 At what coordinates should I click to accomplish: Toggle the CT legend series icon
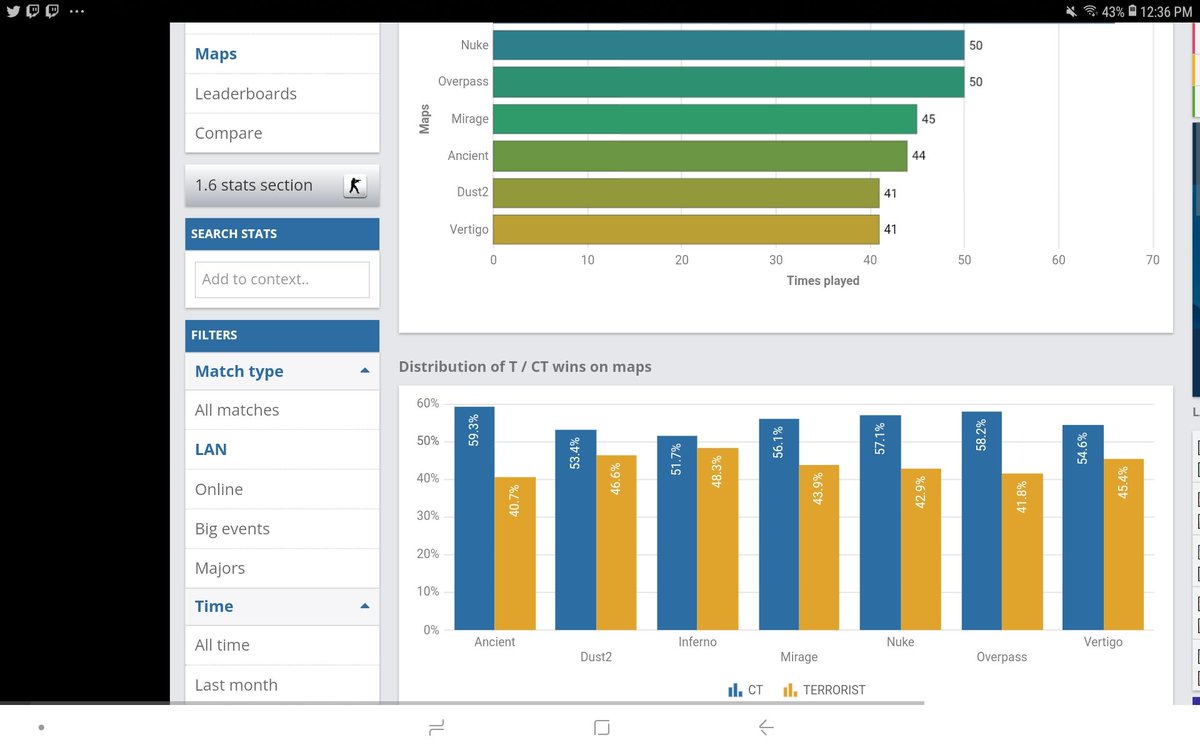point(735,690)
